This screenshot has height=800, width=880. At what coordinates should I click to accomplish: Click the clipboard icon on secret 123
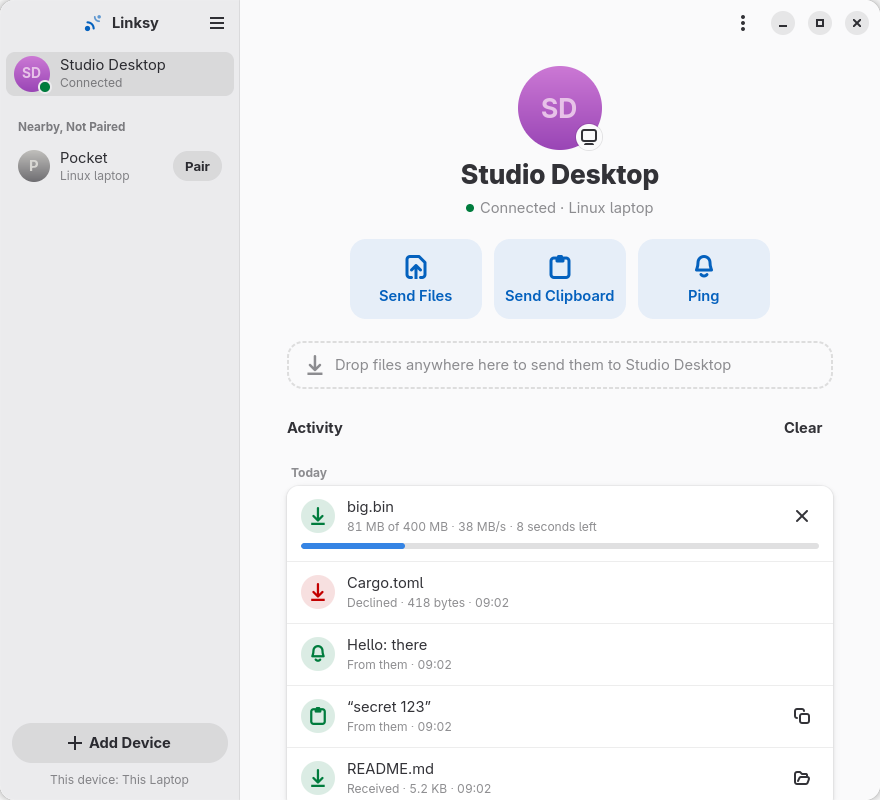(x=318, y=716)
